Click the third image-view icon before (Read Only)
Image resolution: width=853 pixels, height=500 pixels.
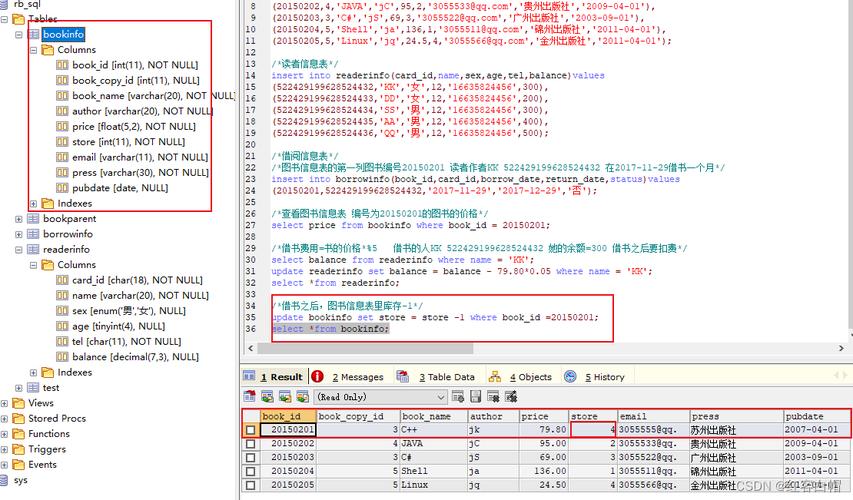click(303, 397)
